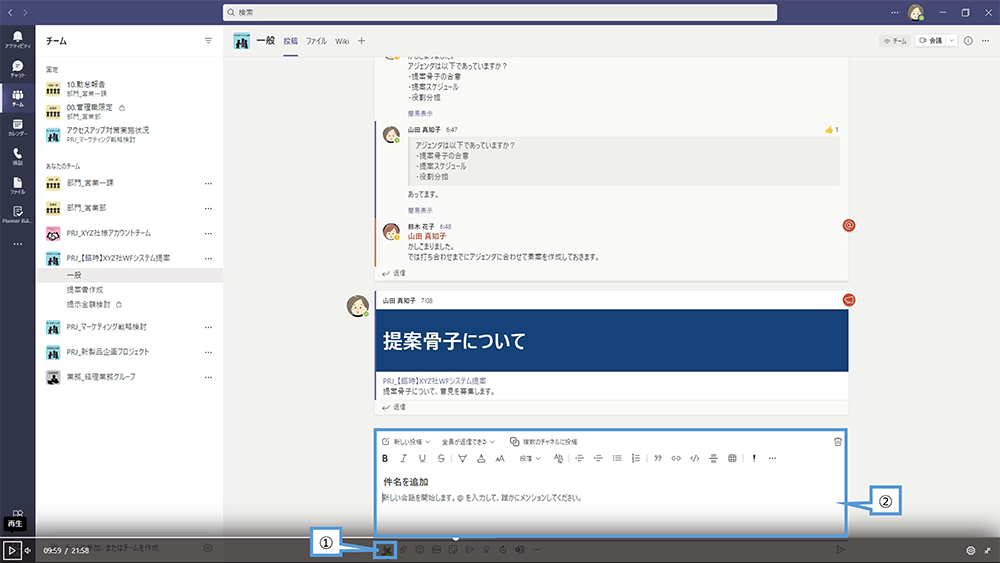Open the sticker picker below compose box
The image size is (1000, 563).
pyautogui.click(x=453, y=550)
